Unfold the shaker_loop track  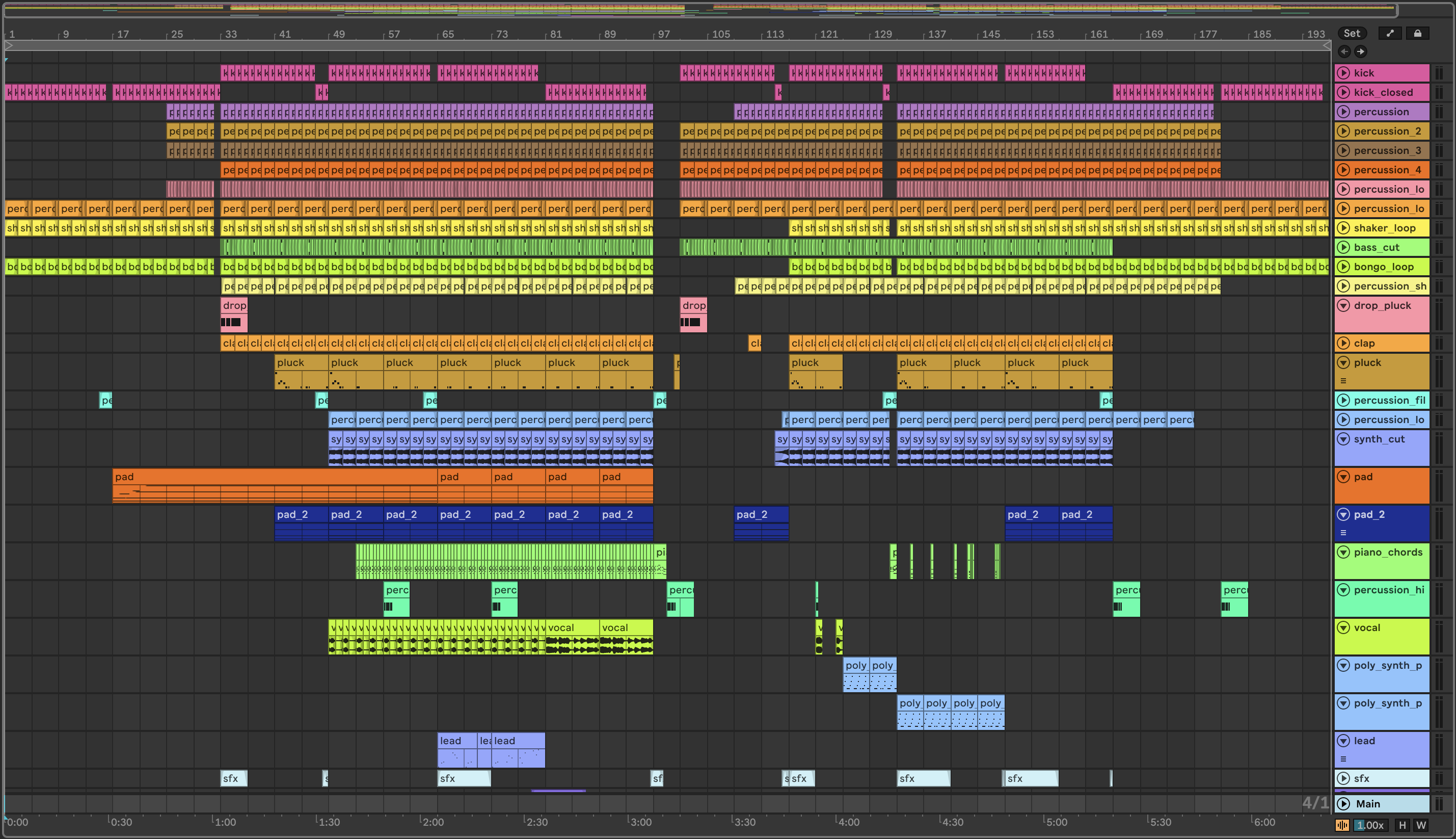[1344, 228]
